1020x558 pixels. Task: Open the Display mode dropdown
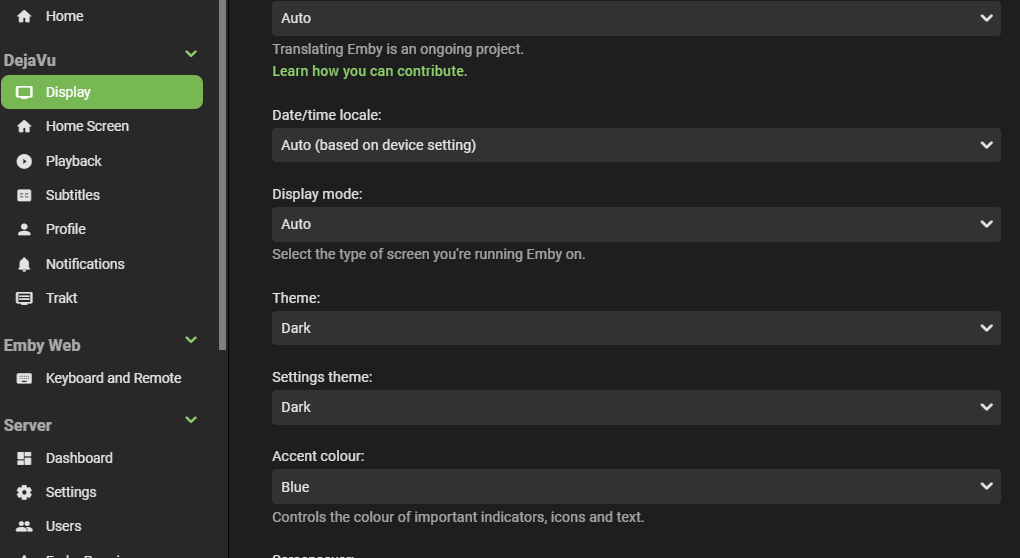tap(636, 224)
